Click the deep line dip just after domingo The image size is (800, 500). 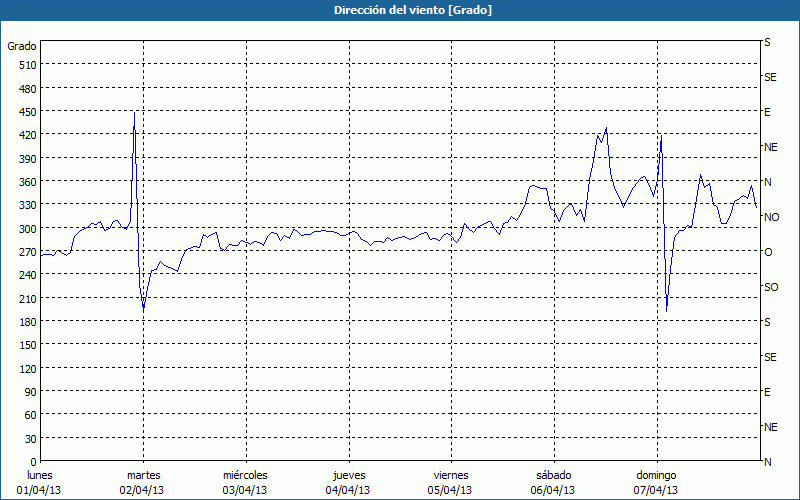pyautogui.click(x=667, y=311)
